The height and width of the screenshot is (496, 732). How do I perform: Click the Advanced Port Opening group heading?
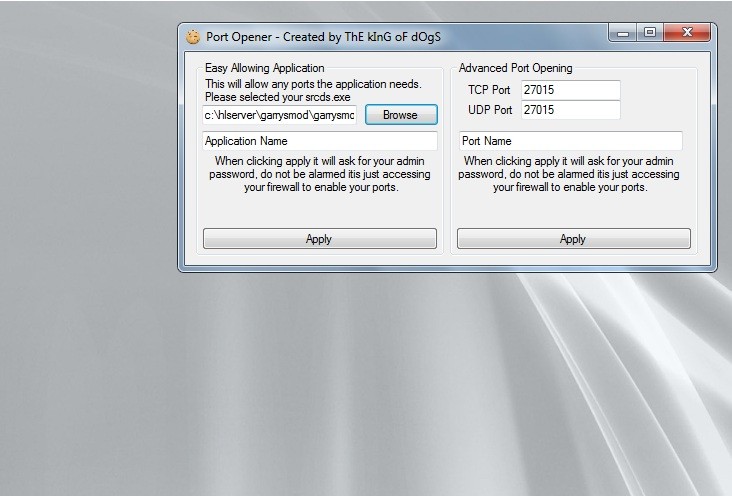[x=515, y=68]
